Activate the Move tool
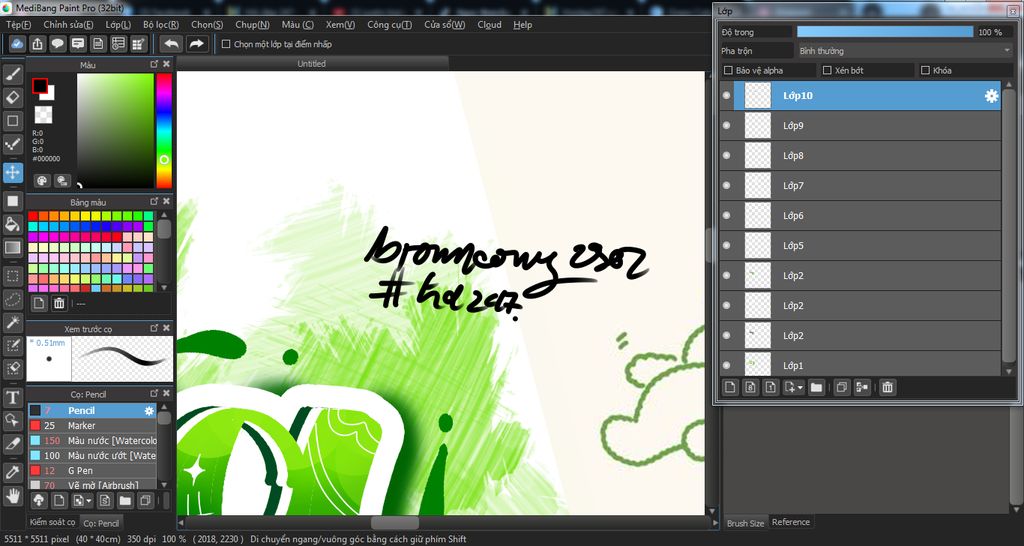This screenshot has width=1024, height=546. click(13, 173)
